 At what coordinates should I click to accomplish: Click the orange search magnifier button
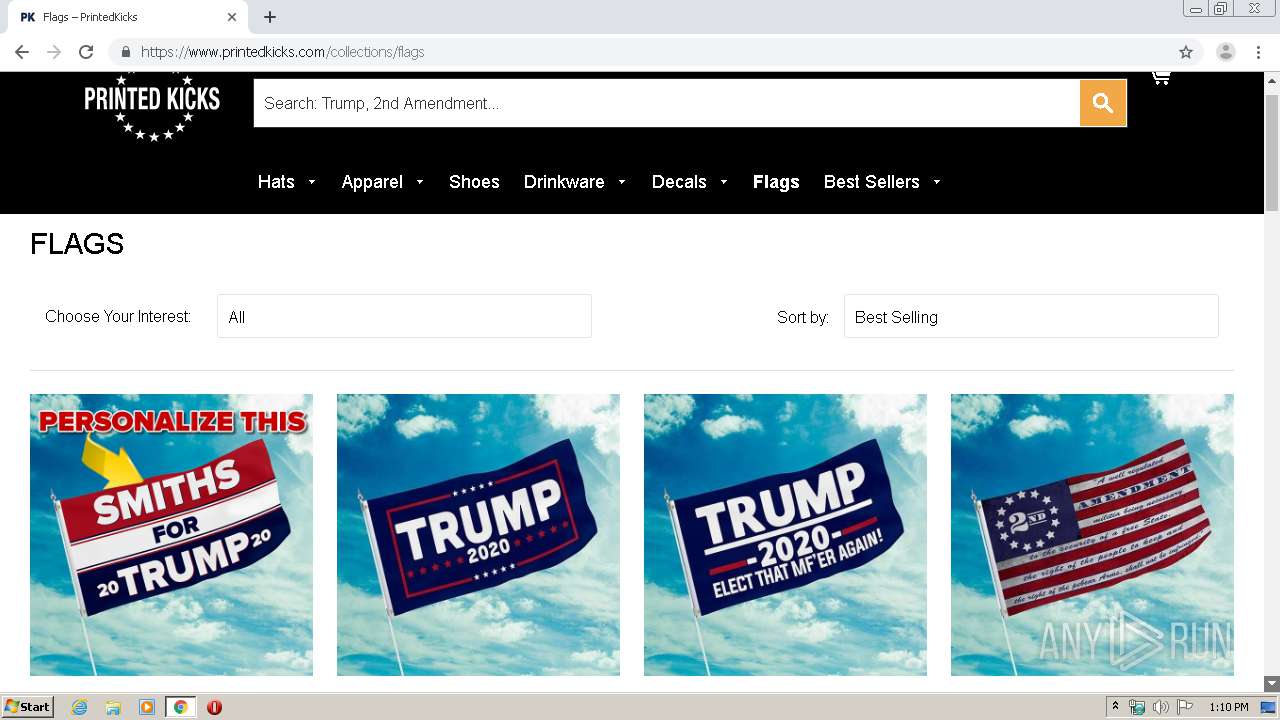1103,103
